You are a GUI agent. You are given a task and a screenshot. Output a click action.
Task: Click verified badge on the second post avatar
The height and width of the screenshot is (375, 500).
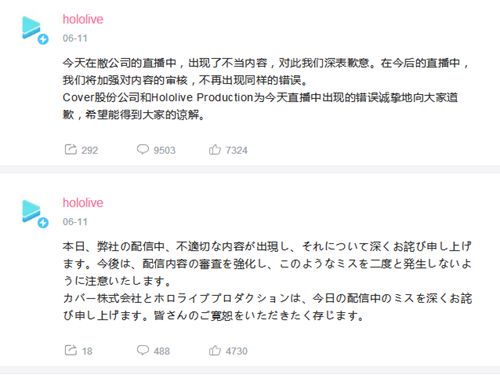[43, 223]
